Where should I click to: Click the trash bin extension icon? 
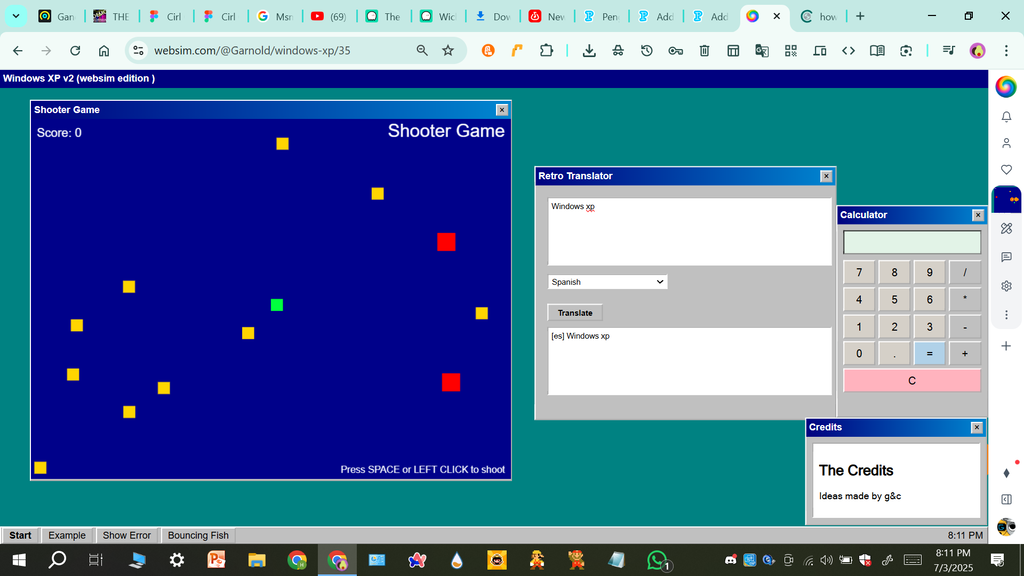704,50
